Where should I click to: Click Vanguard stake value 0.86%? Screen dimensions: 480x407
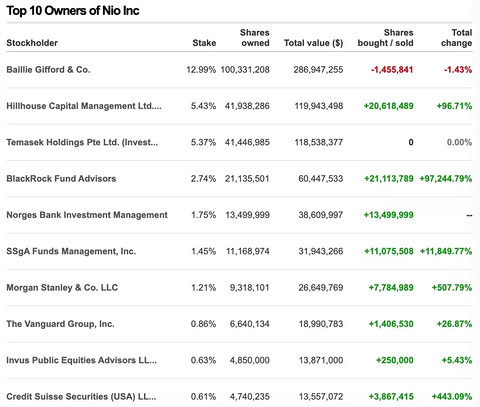tap(203, 324)
